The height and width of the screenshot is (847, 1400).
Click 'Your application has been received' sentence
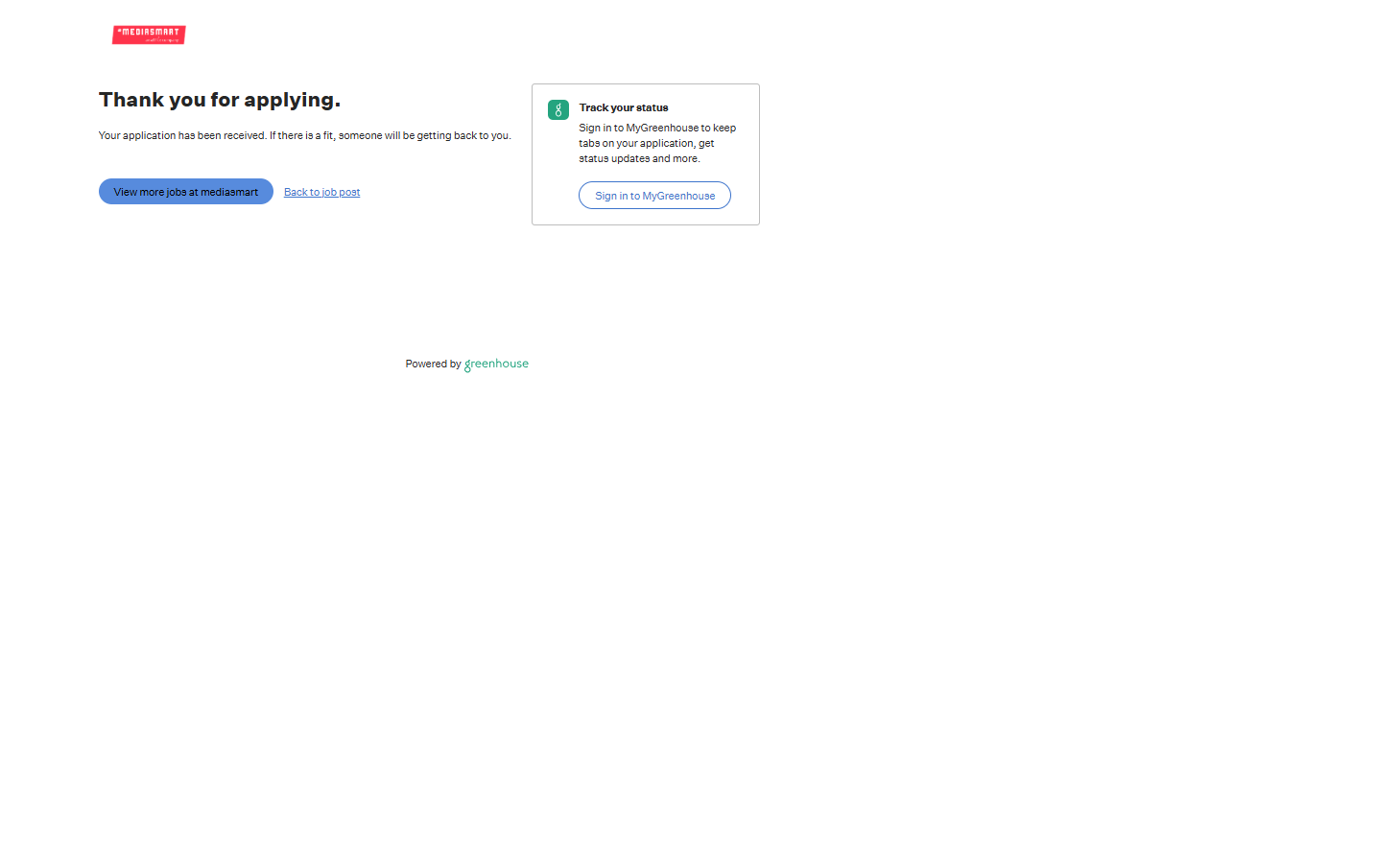[x=182, y=136]
